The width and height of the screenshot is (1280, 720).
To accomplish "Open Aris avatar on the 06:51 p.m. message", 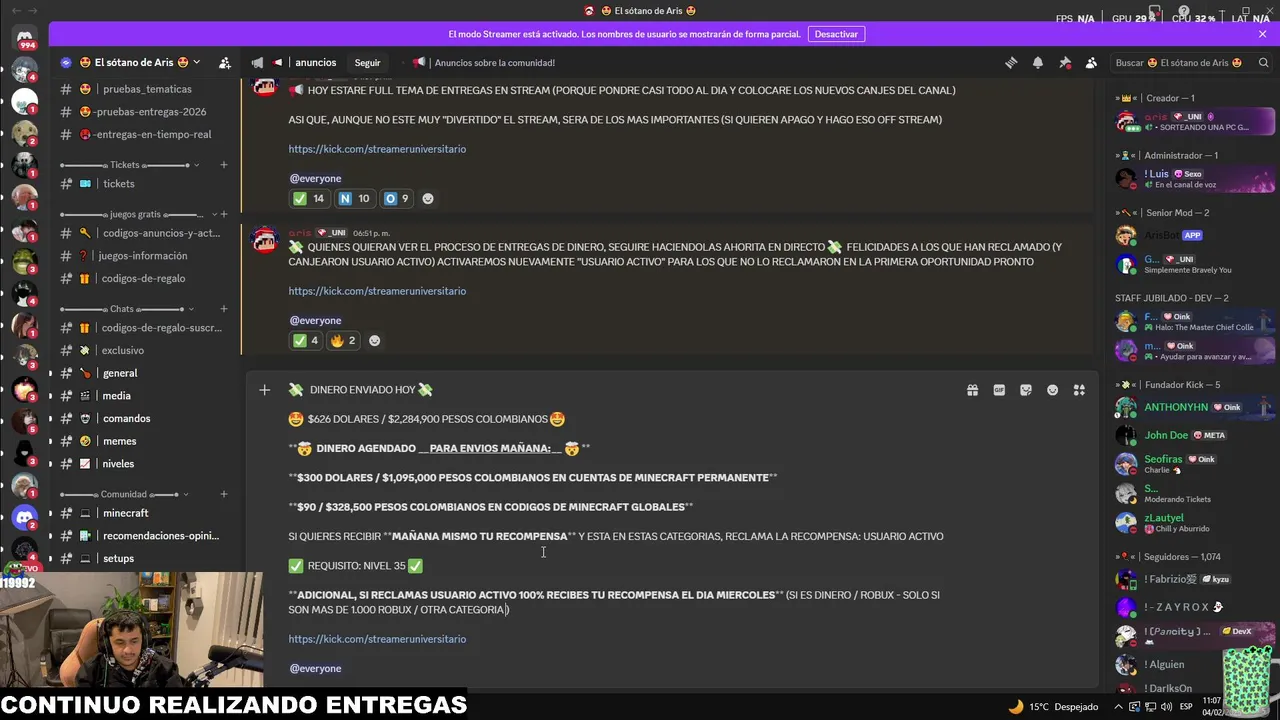I will point(265,240).
